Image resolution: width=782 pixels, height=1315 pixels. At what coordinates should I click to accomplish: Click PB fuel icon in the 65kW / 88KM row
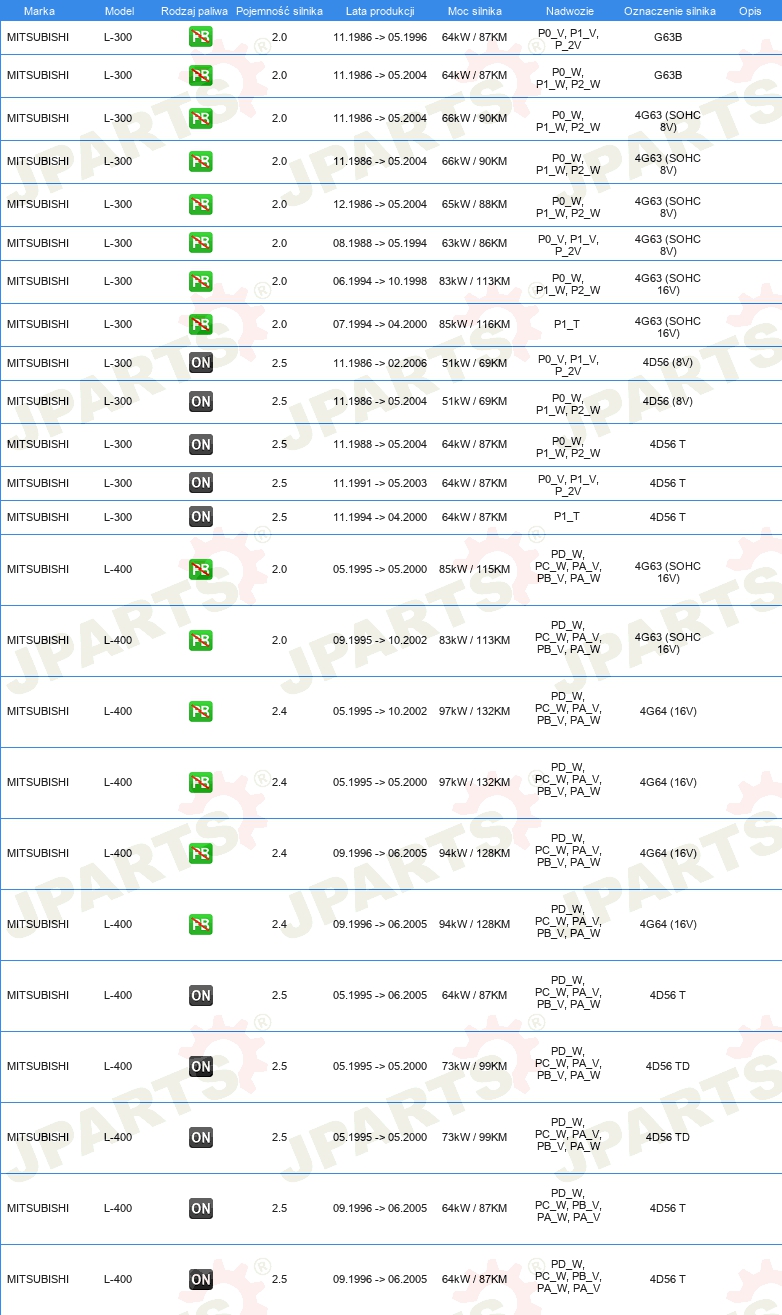[x=200, y=204]
